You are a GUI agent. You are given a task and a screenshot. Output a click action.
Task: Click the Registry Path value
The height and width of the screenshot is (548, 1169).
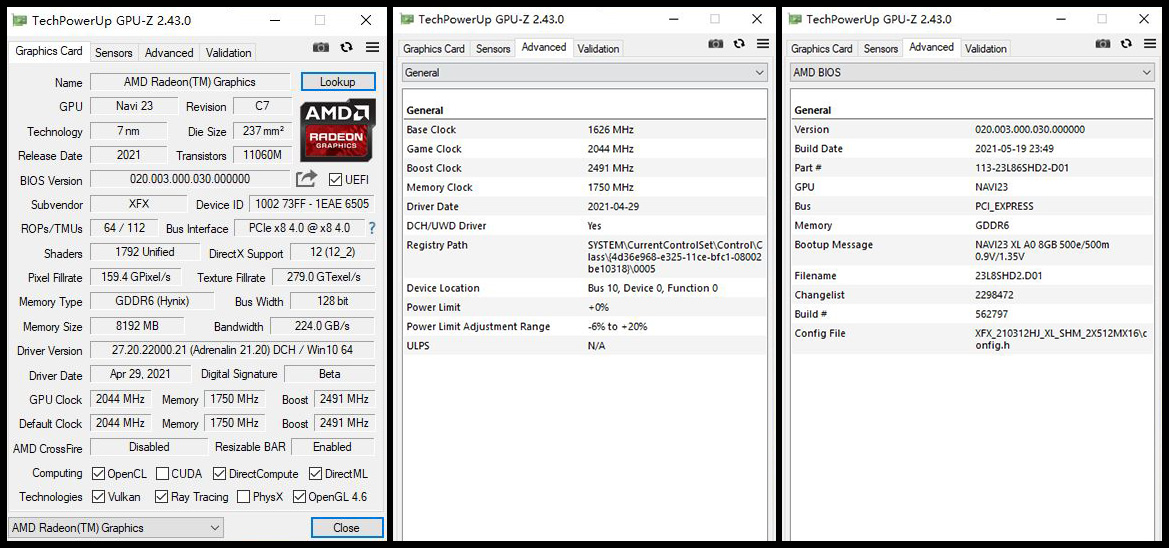(x=675, y=256)
